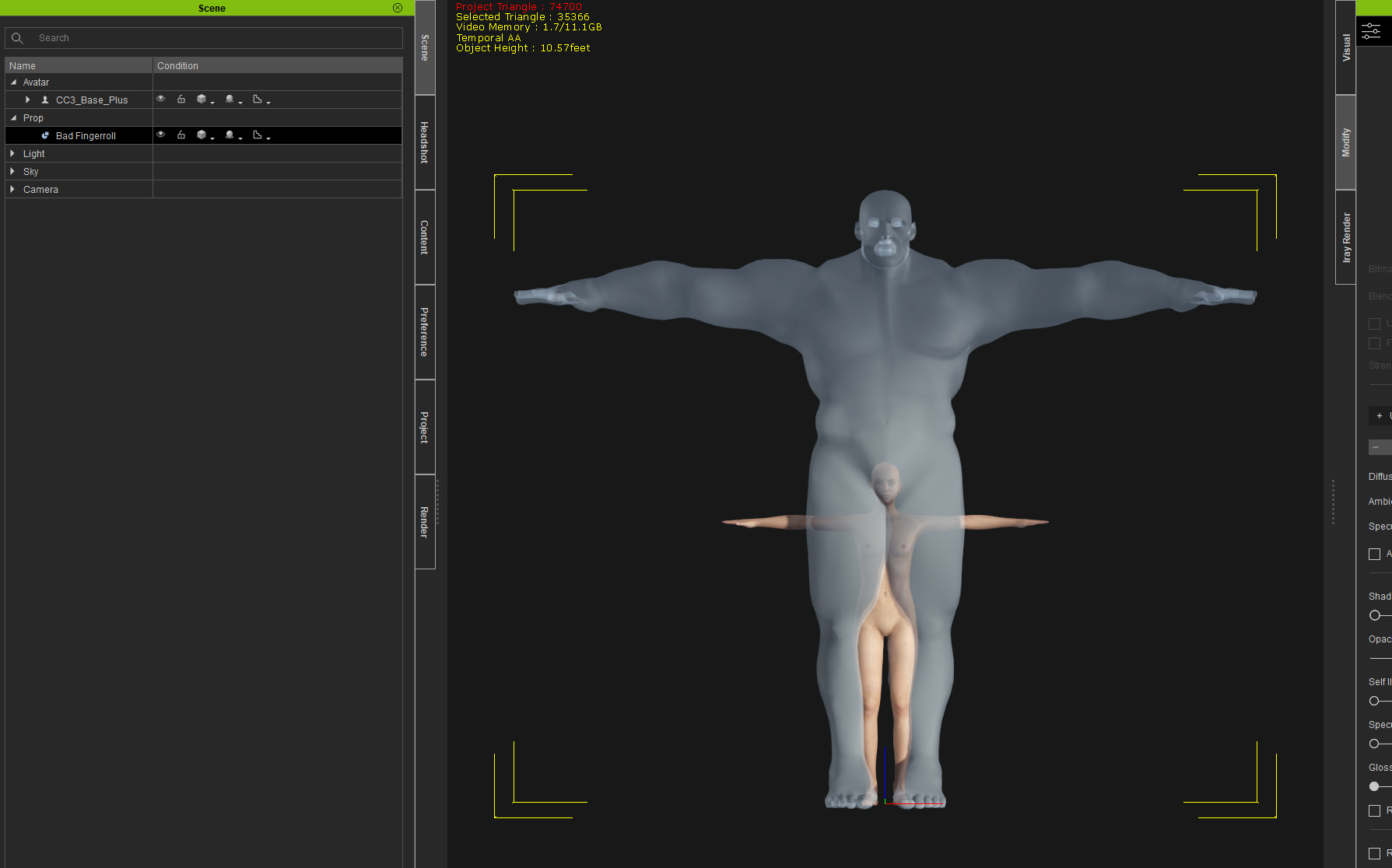Focus the Scene manager Search field

[204, 38]
